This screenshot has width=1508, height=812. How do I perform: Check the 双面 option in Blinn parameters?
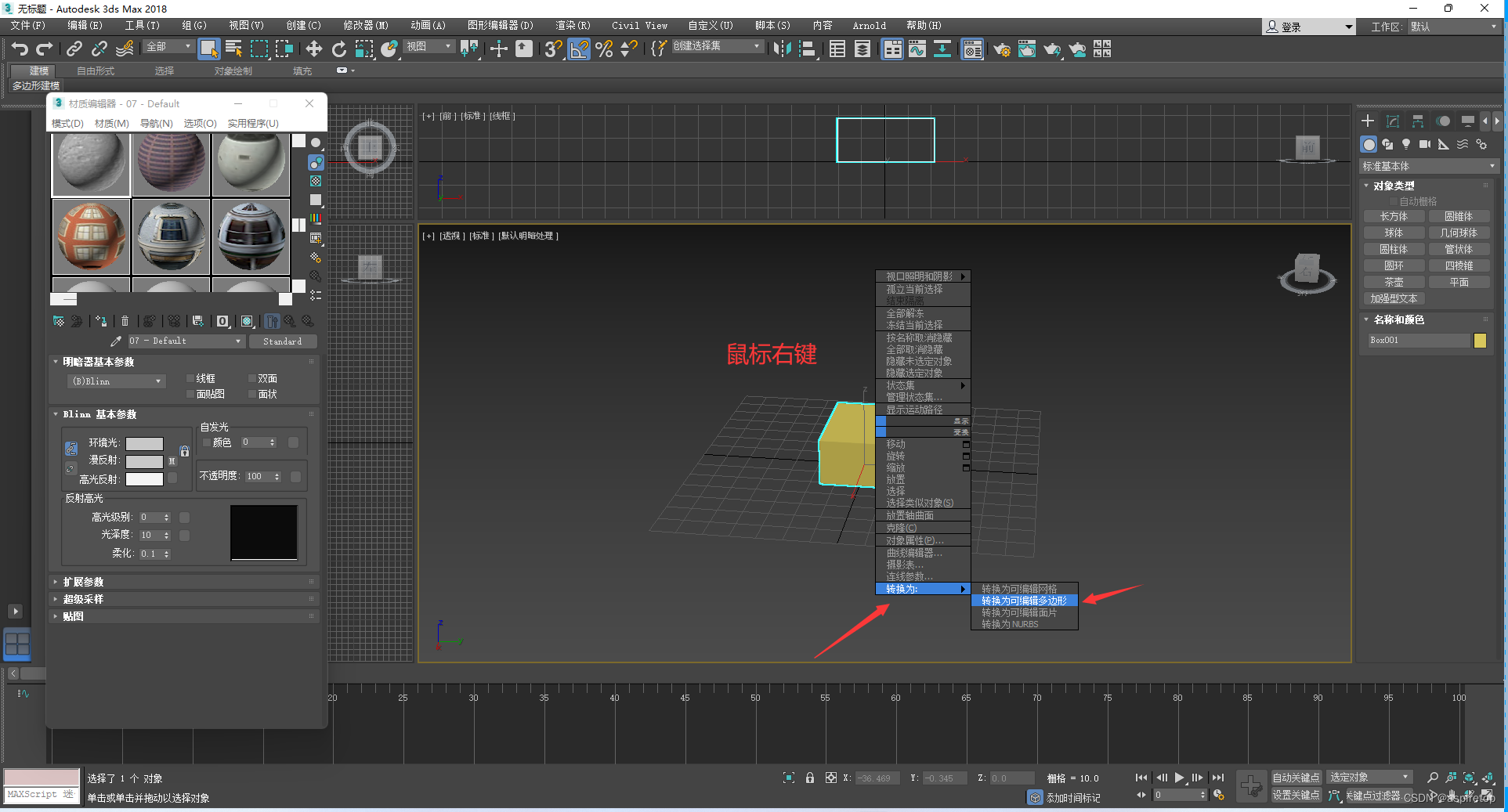point(251,379)
